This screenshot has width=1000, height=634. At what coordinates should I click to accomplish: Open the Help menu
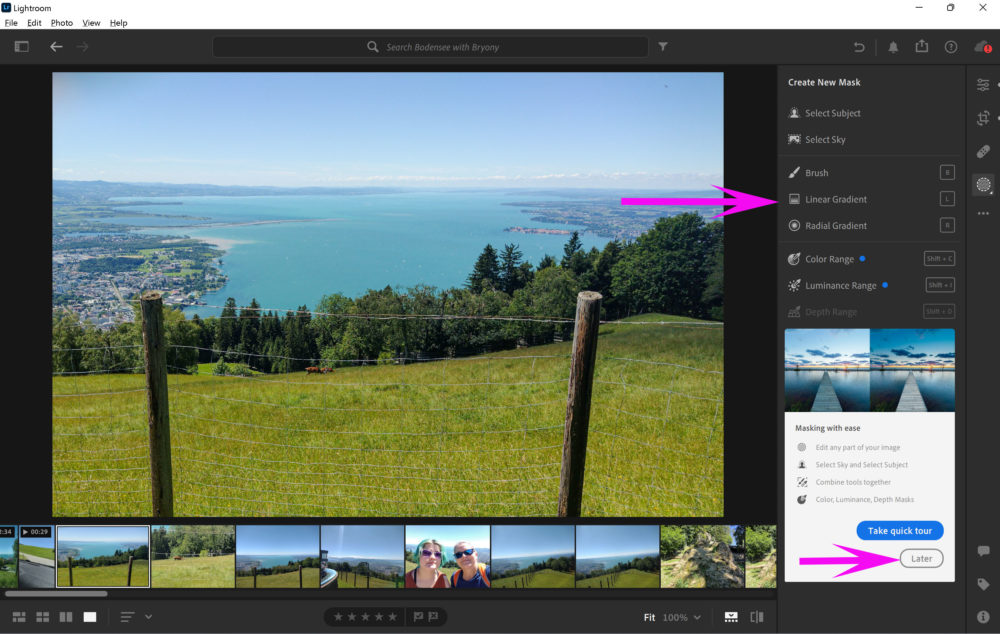coord(119,23)
